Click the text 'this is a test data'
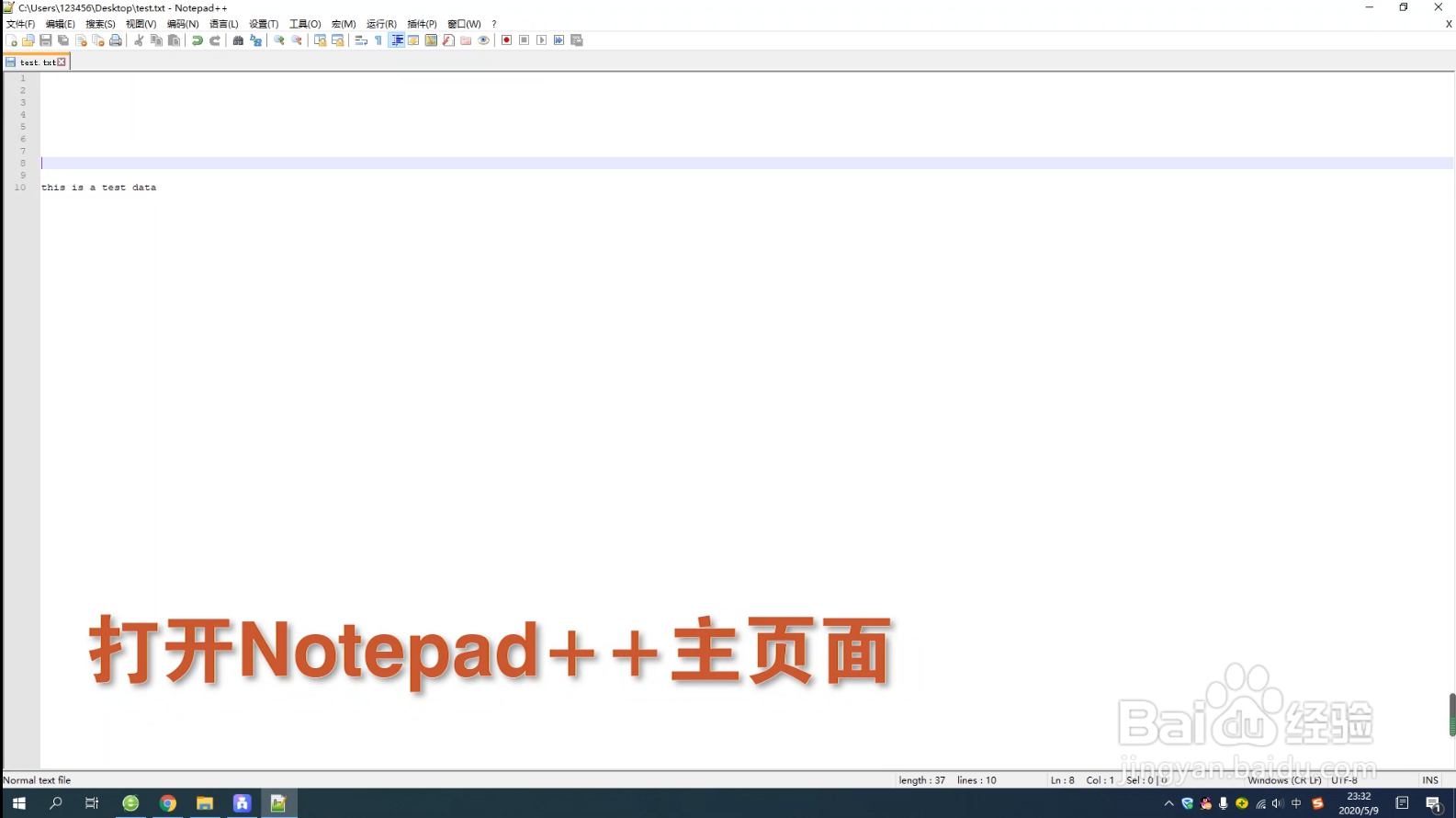 click(x=98, y=187)
